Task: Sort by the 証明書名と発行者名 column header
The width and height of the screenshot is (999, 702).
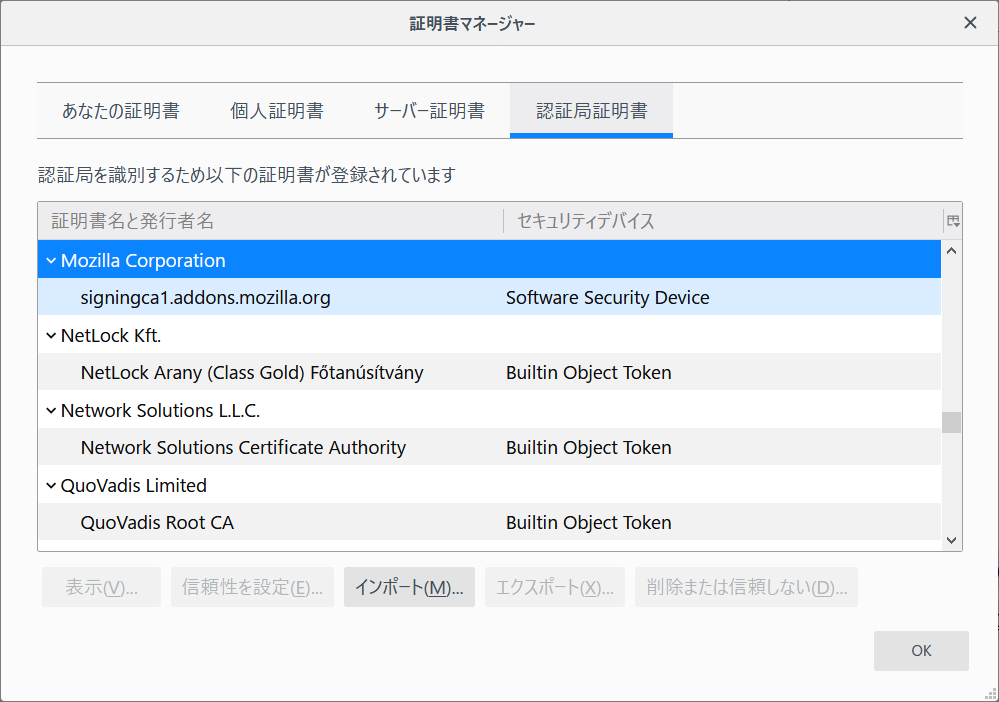Action: coord(271,221)
